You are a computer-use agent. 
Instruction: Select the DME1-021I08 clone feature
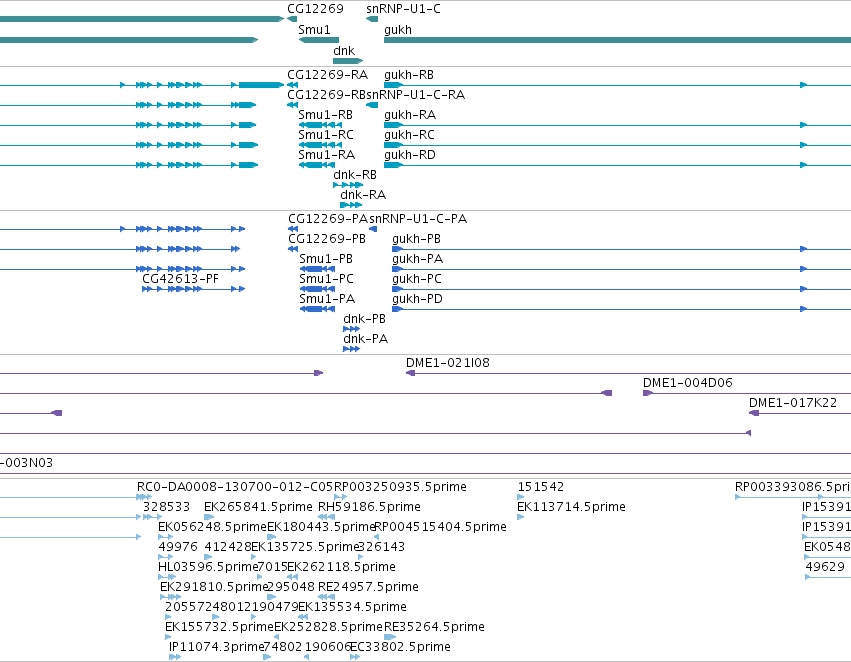tap(628, 373)
